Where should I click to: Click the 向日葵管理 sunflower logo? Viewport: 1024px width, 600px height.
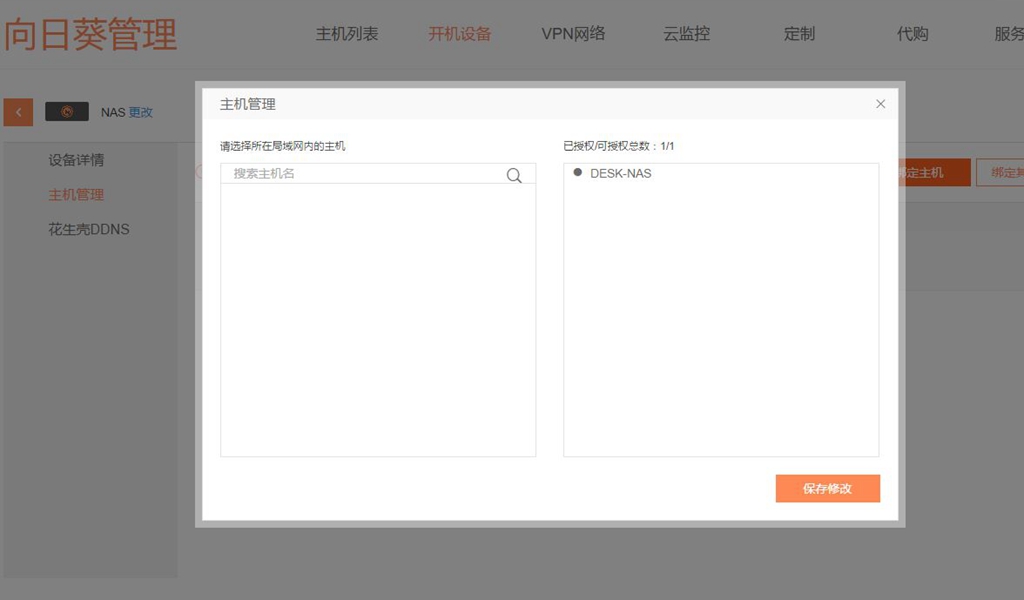[90, 33]
